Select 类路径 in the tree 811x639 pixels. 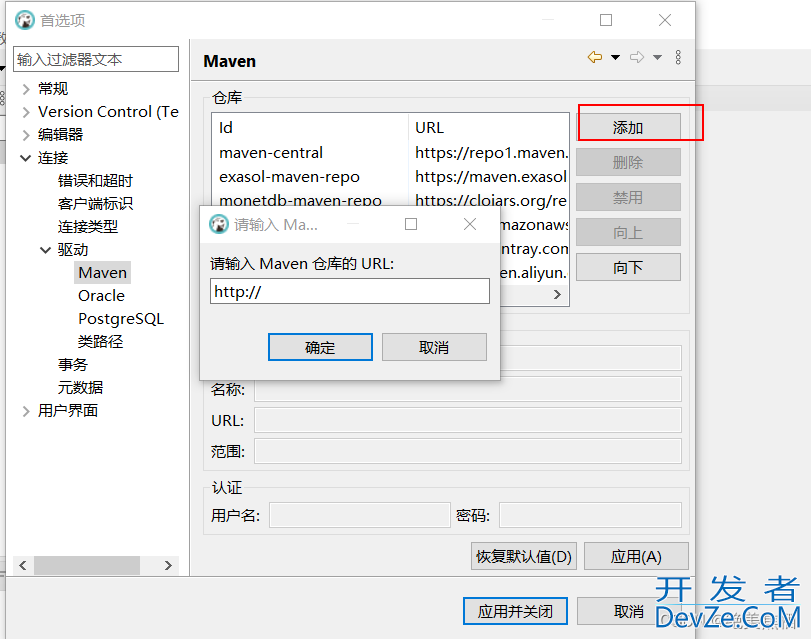tap(100, 341)
